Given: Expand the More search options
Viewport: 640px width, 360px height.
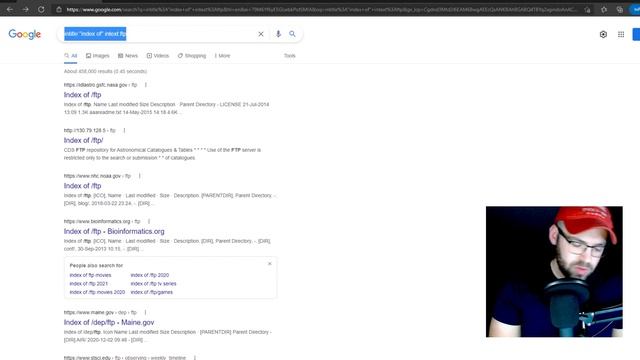Looking at the screenshot, I should coord(222,56).
